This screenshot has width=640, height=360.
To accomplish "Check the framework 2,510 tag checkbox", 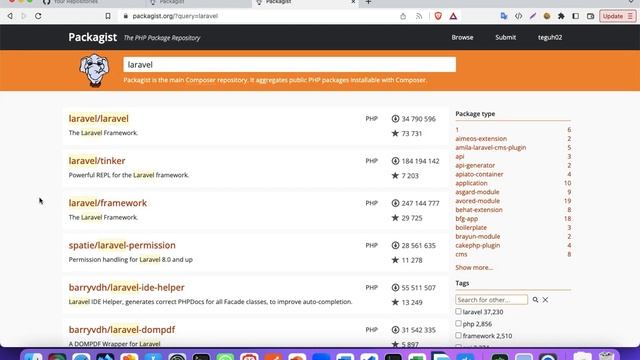I will pyautogui.click(x=458, y=335).
